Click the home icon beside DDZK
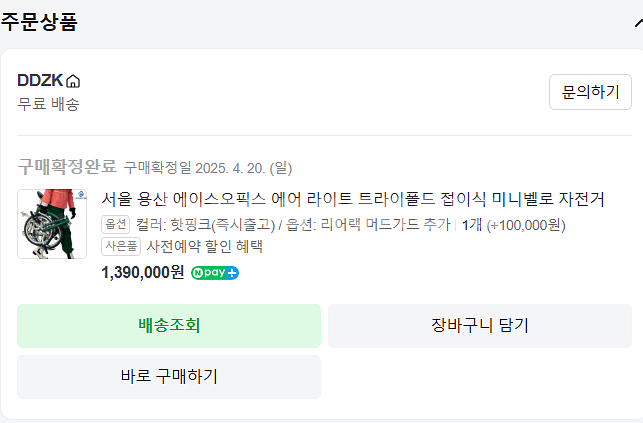643x423 pixels. 73,81
